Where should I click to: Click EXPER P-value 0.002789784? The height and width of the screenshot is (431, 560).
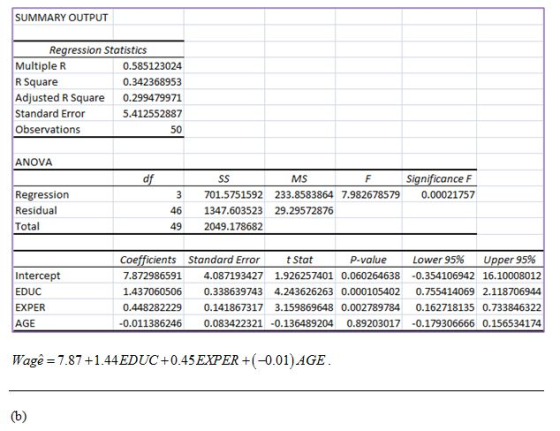tap(371, 307)
